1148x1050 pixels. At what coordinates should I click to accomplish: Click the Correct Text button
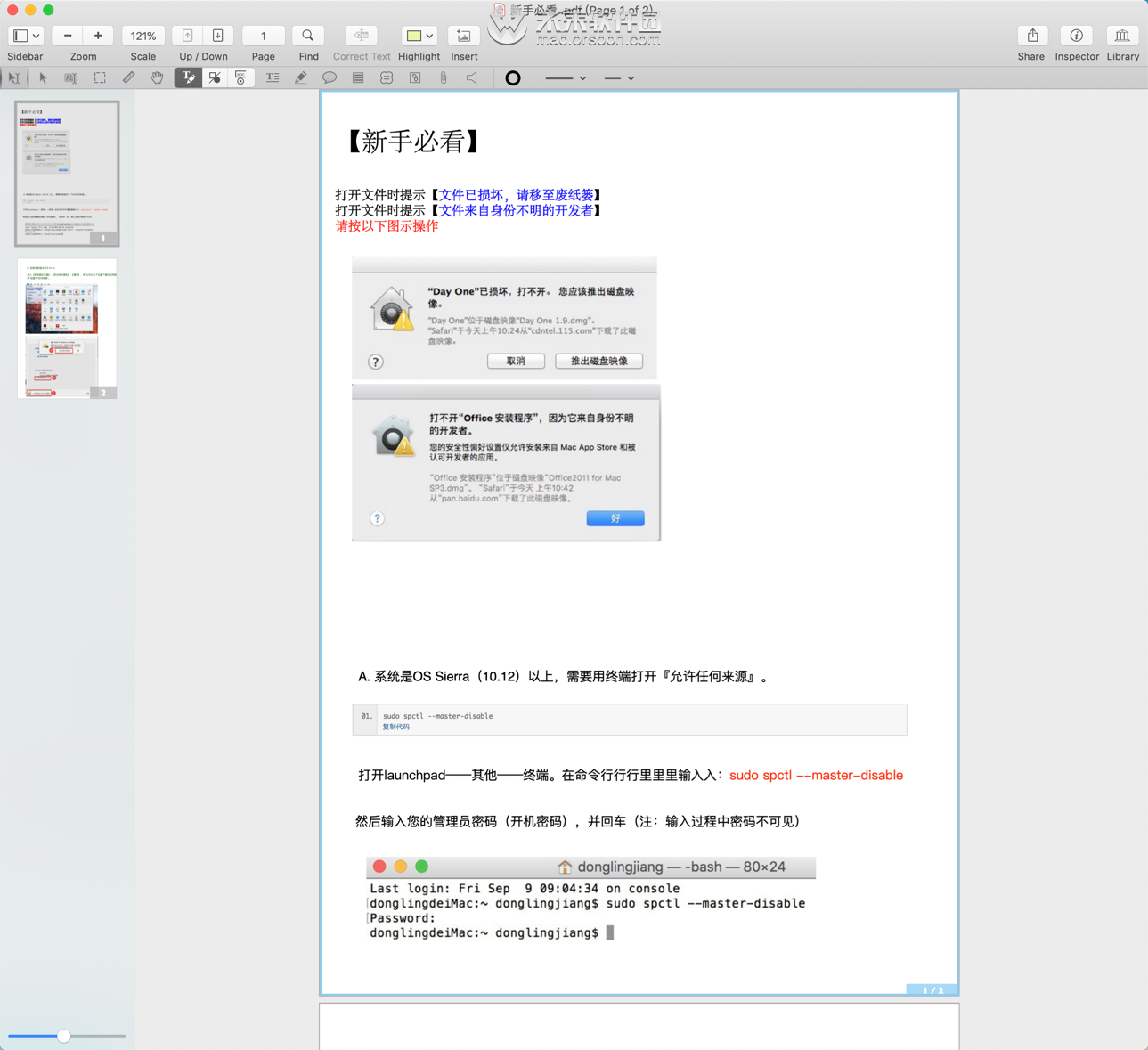362,36
